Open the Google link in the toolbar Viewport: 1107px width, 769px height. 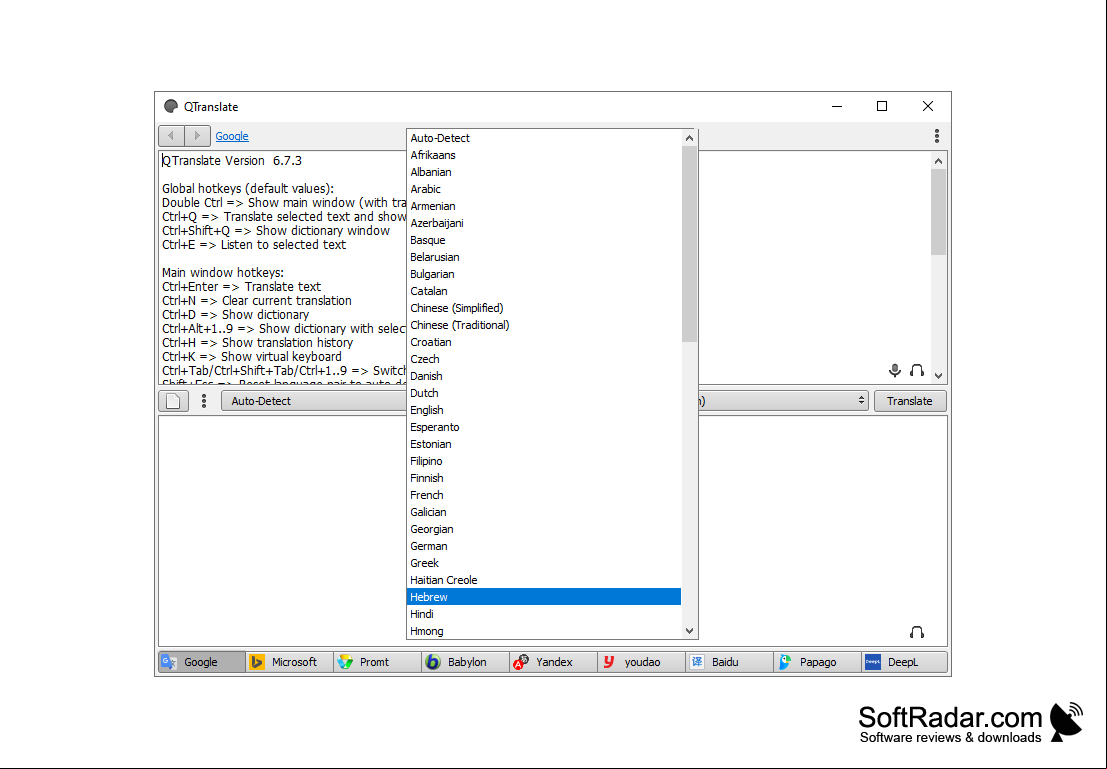[232, 136]
